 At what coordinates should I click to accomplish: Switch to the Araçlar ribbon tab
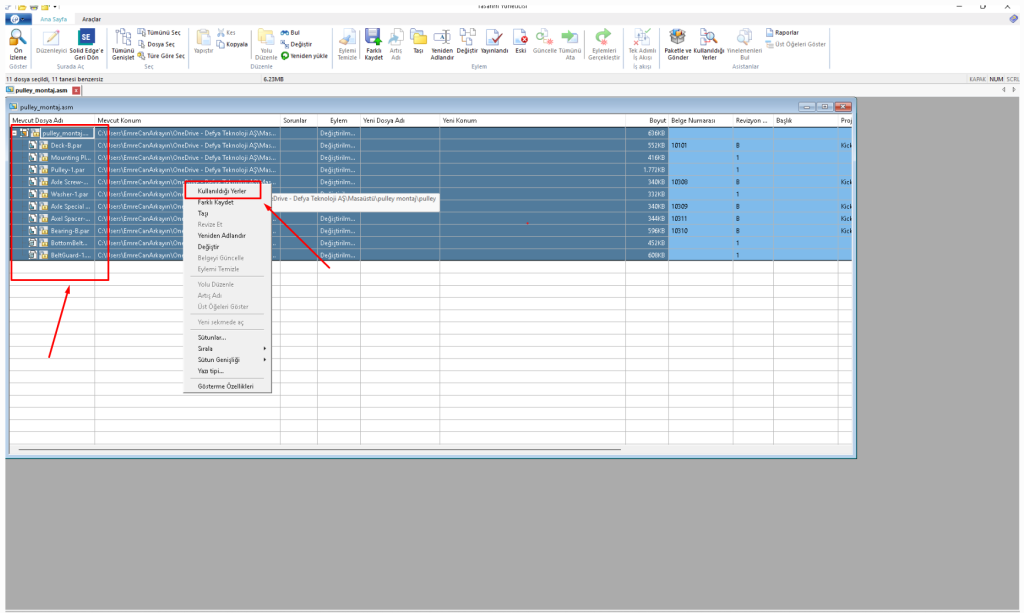(91, 19)
